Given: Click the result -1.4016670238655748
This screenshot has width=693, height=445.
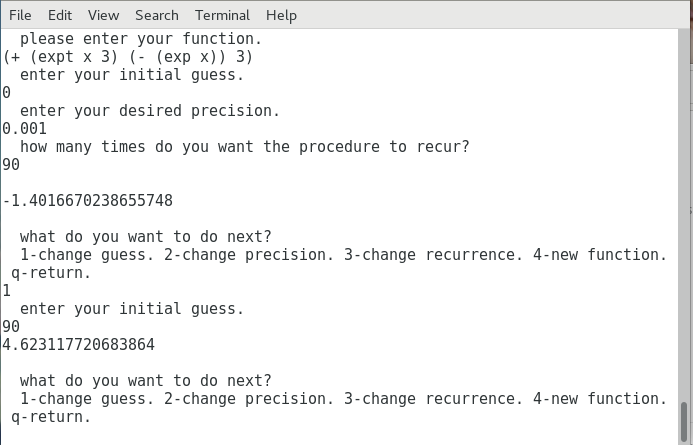Looking at the screenshot, I should tap(88, 201).
